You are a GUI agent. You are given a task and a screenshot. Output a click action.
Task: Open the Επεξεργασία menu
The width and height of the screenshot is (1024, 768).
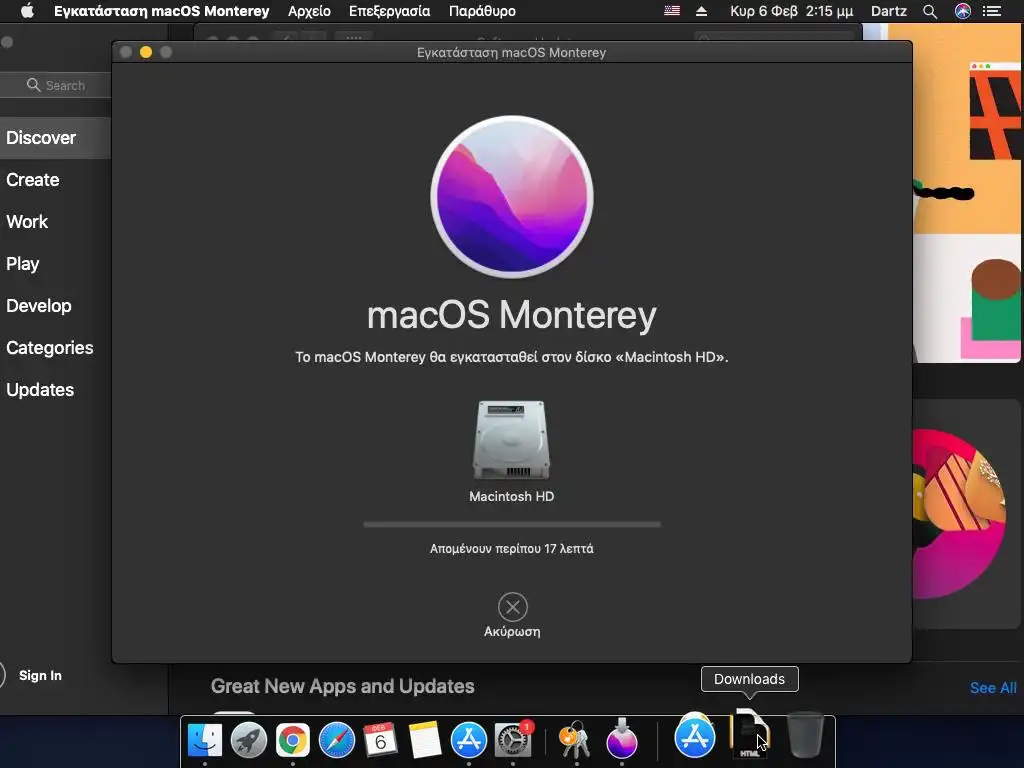pos(389,11)
